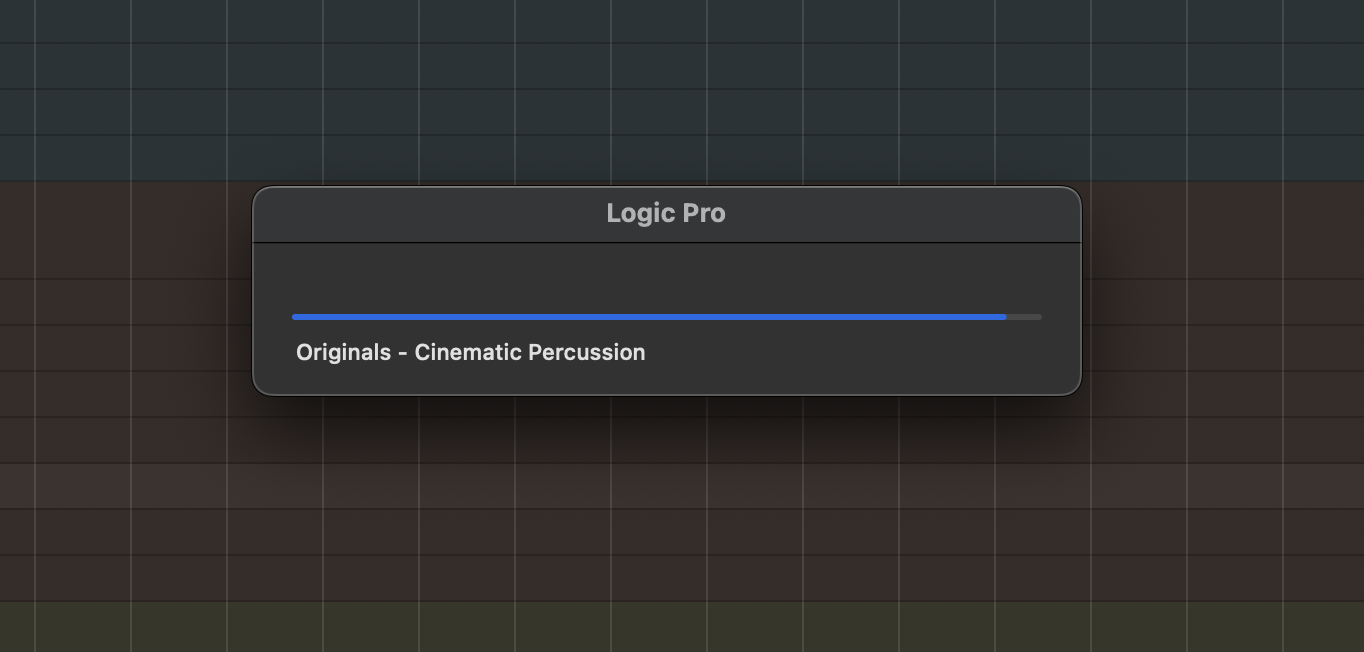Click the blue filled part of progress bar
This screenshot has height=652, width=1364.
point(648,317)
